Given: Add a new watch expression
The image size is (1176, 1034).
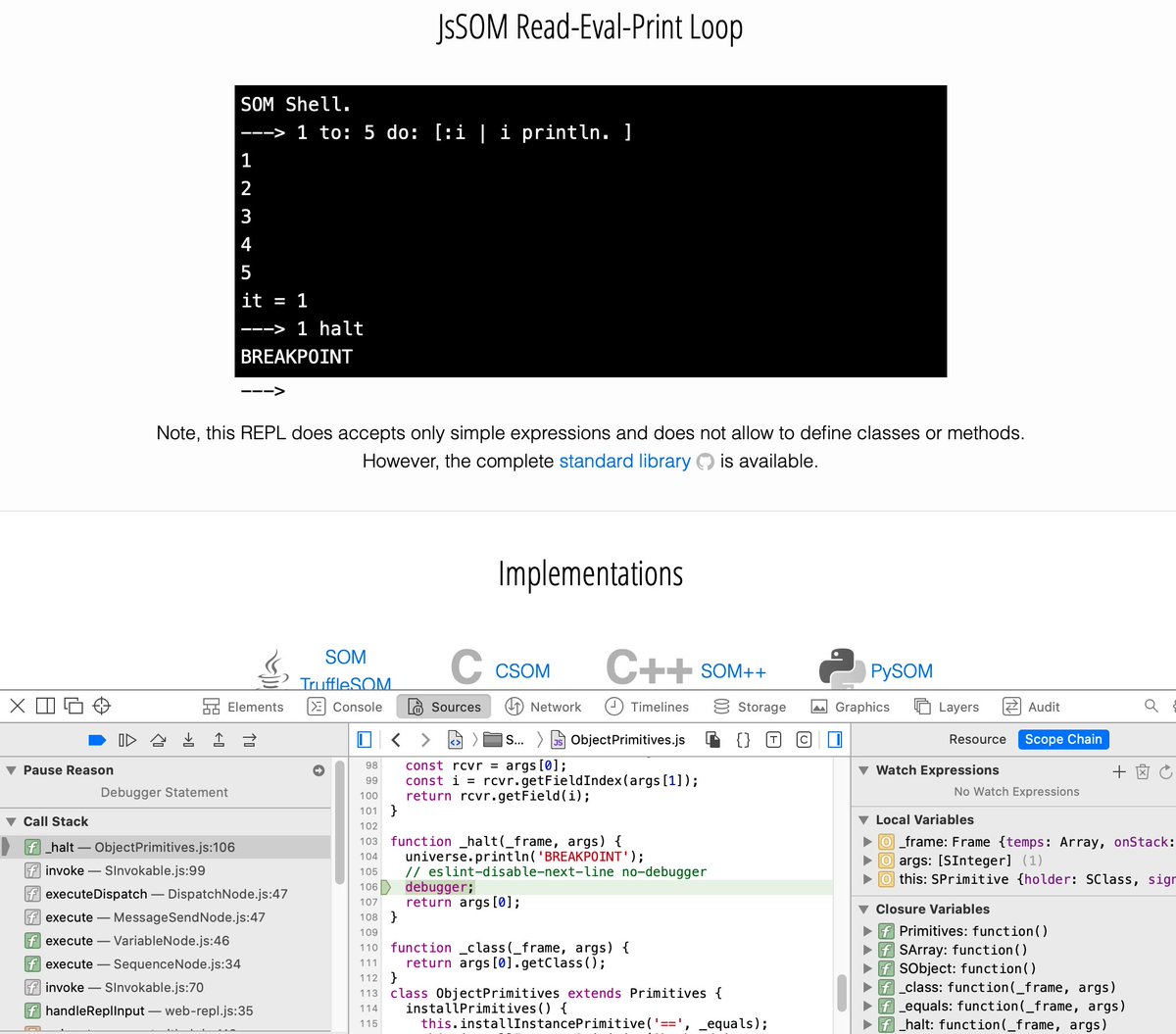Looking at the screenshot, I should click(x=1119, y=771).
